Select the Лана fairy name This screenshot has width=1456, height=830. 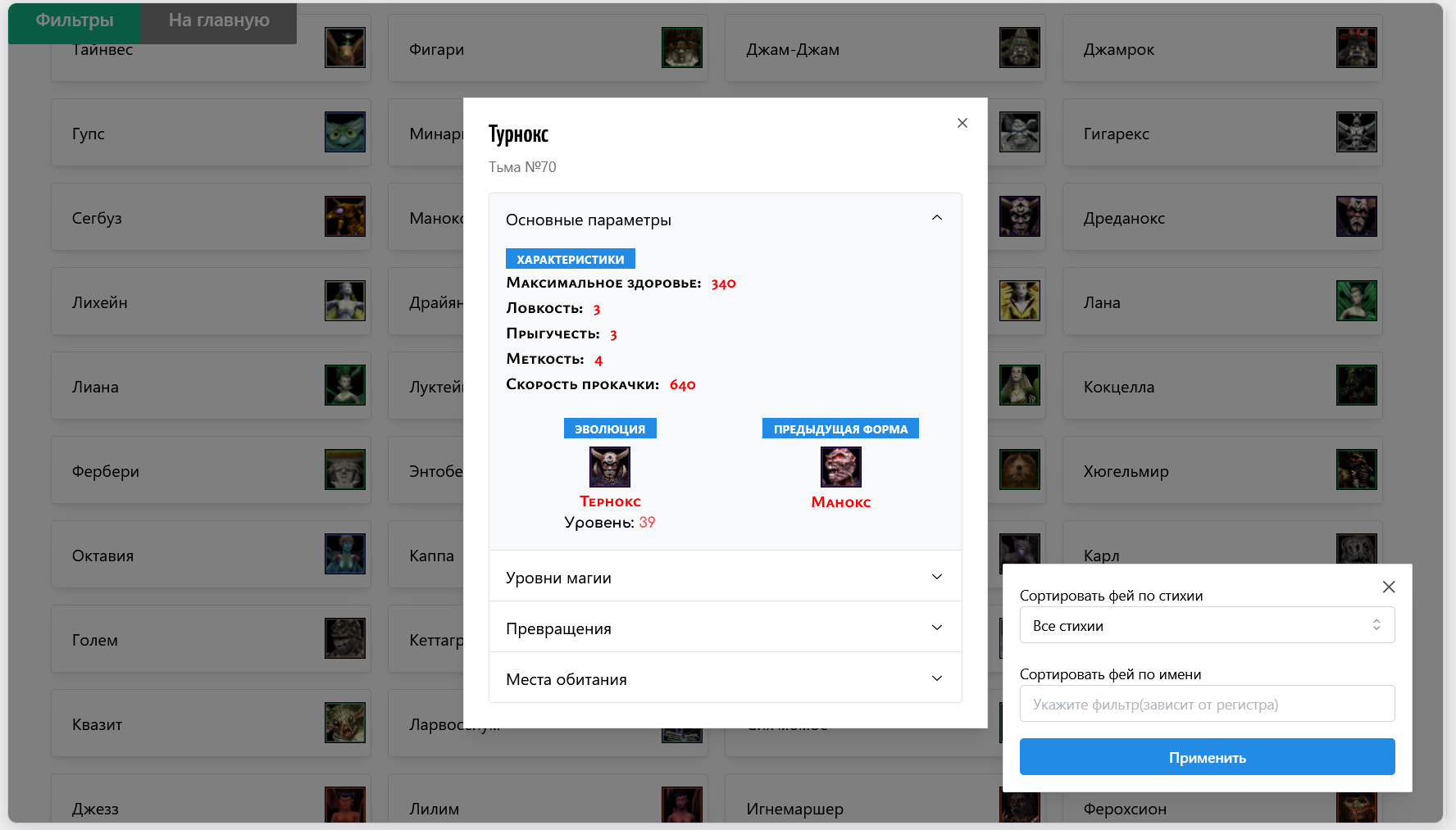pyautogui.click(x=1102, y=303)
